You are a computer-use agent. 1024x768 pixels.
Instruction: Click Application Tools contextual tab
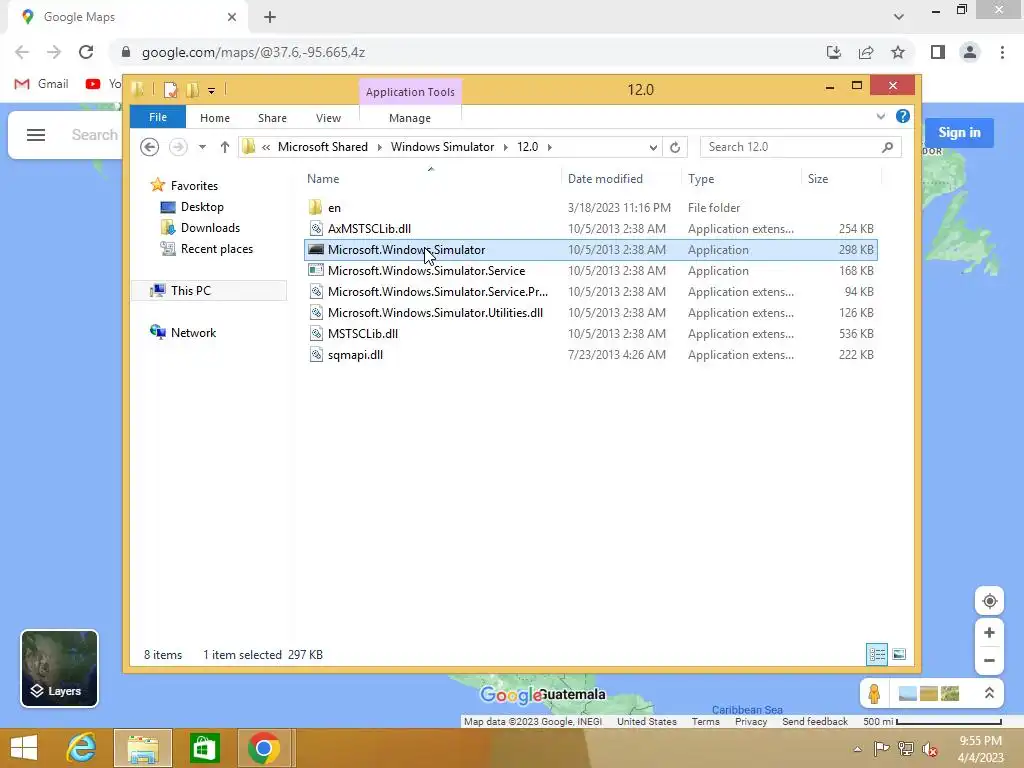tap(410, 92)
